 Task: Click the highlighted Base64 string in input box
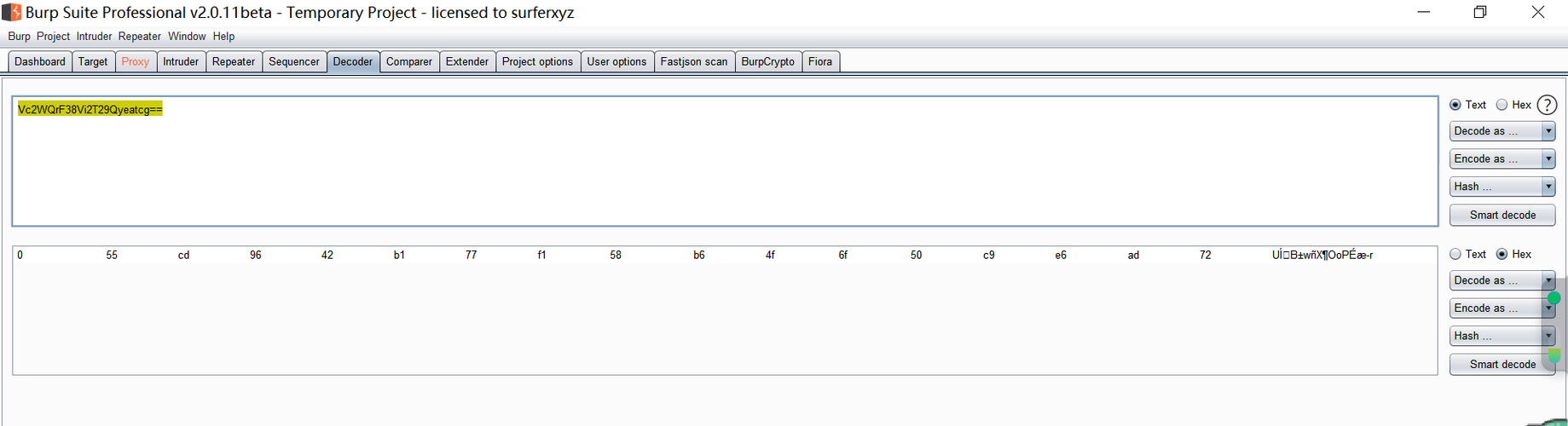(90, 109)
